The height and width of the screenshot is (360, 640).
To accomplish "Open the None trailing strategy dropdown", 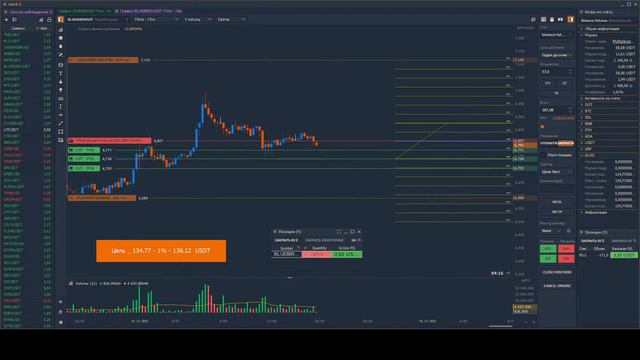I will (x=552, y=231).
